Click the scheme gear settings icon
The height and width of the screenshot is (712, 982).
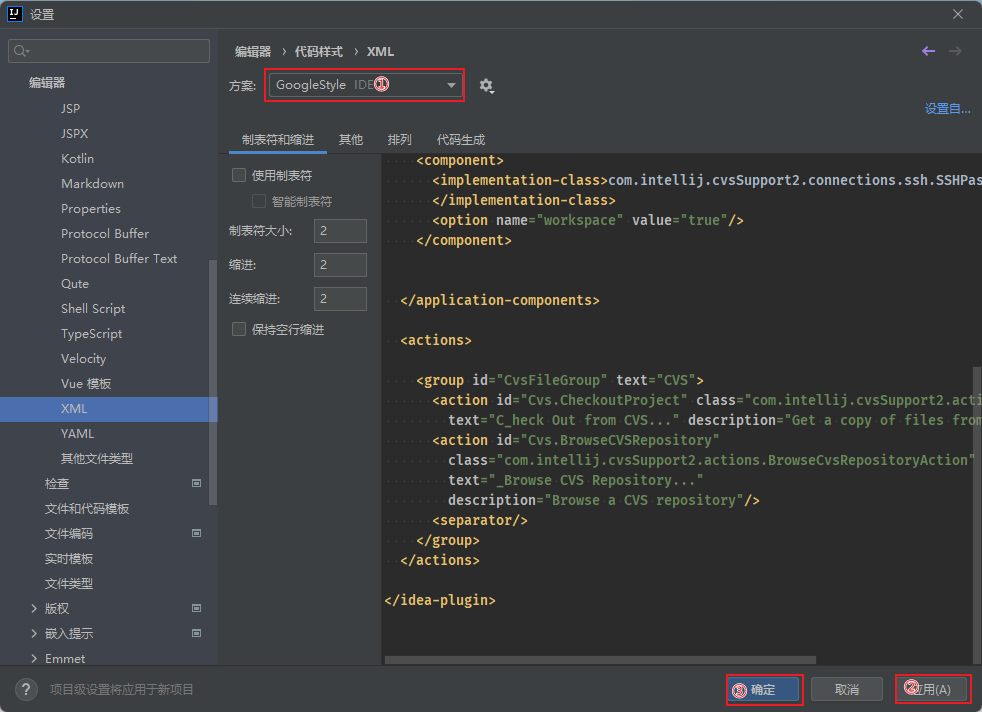(487, 86)
